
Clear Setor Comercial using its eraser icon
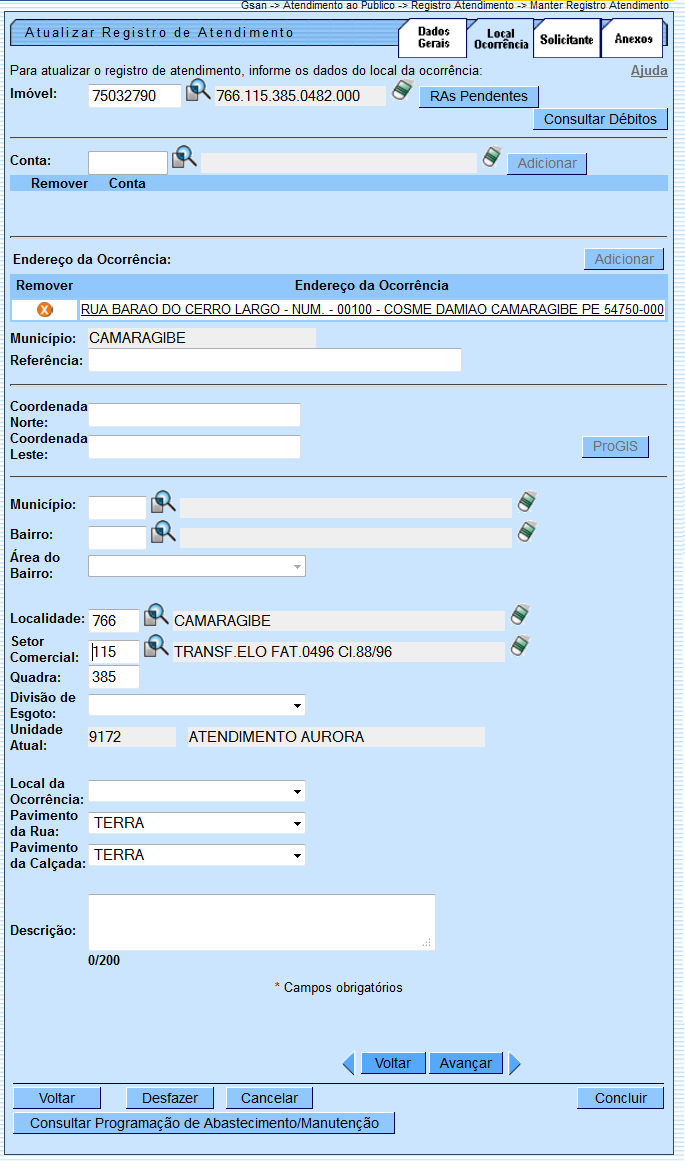521,647
